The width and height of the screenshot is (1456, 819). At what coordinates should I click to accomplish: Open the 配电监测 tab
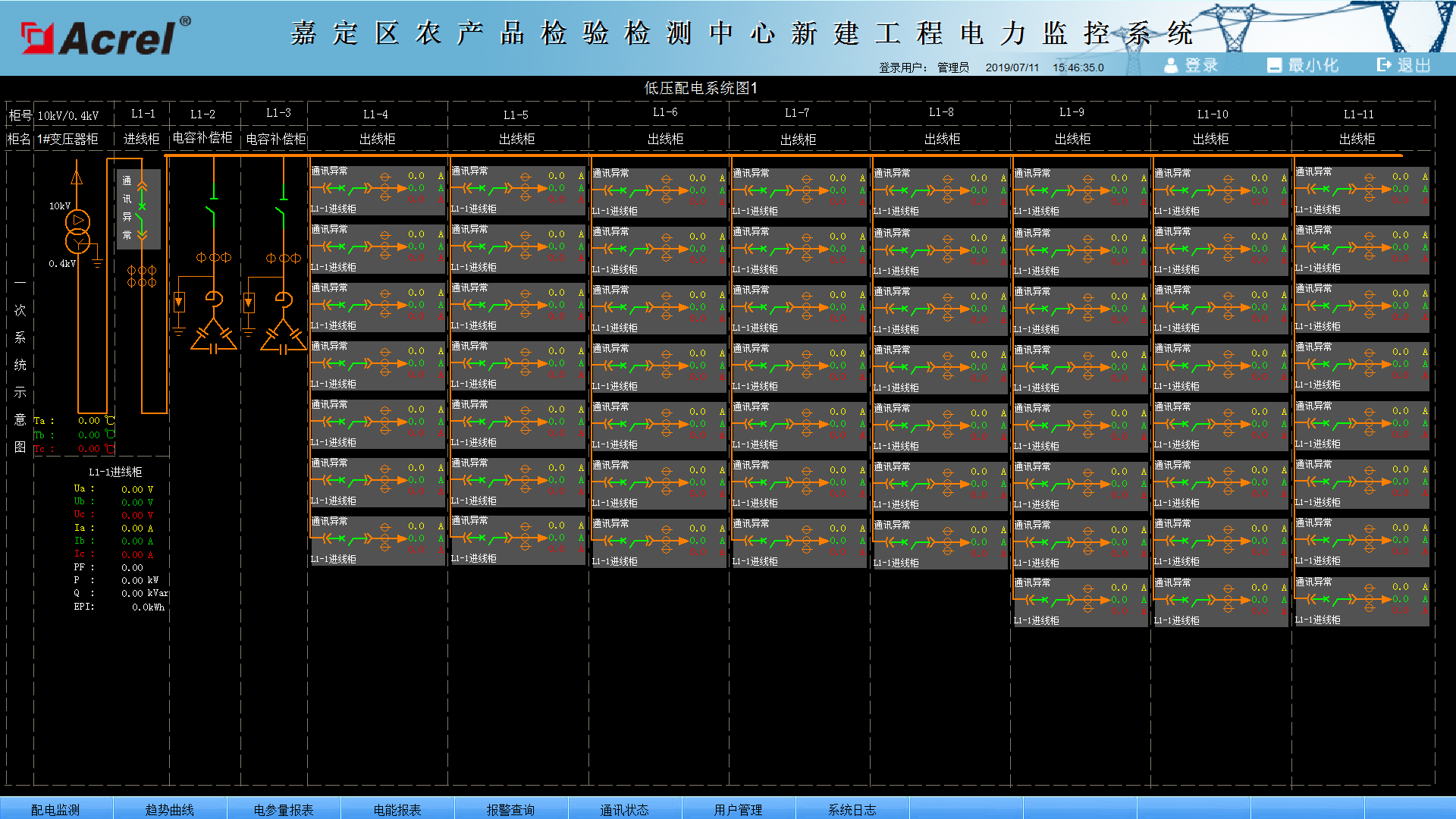click(x=55, y=809)
